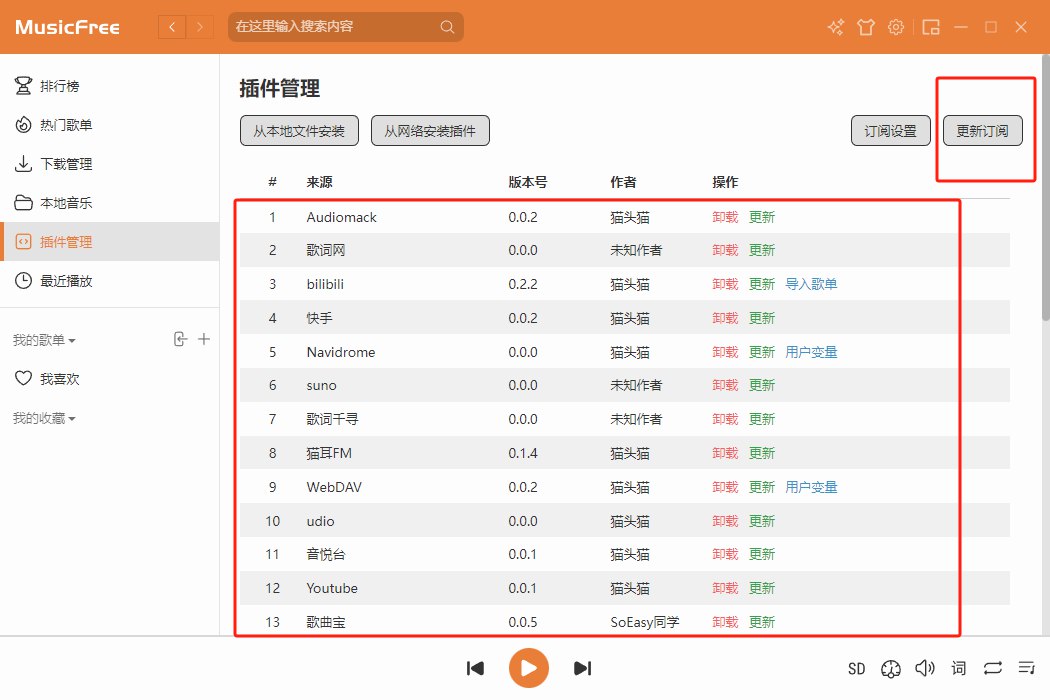Uninstall the 猫耳FM plugin
The height and width of the screenshot is (700, 1050).
pos(725,453)
